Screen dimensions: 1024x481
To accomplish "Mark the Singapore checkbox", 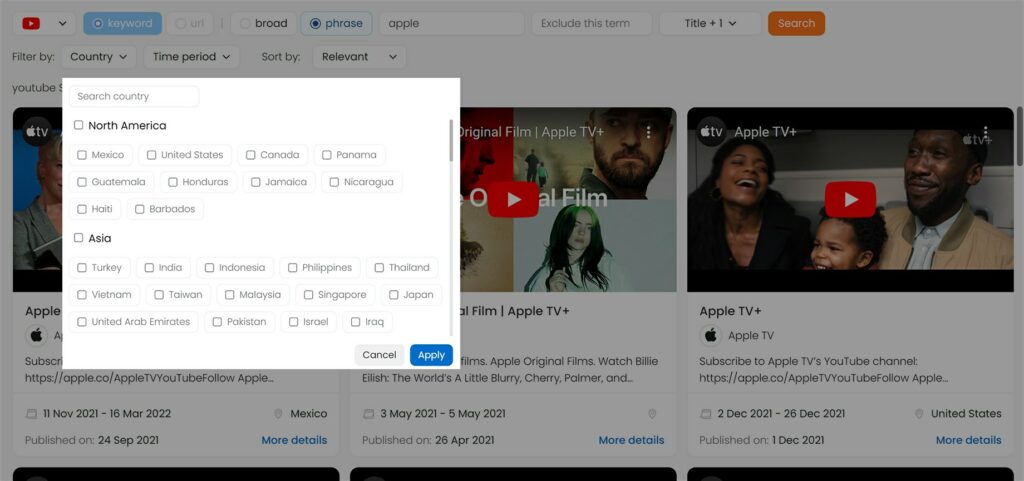I will pyautogui.click(x=308, y=295).
